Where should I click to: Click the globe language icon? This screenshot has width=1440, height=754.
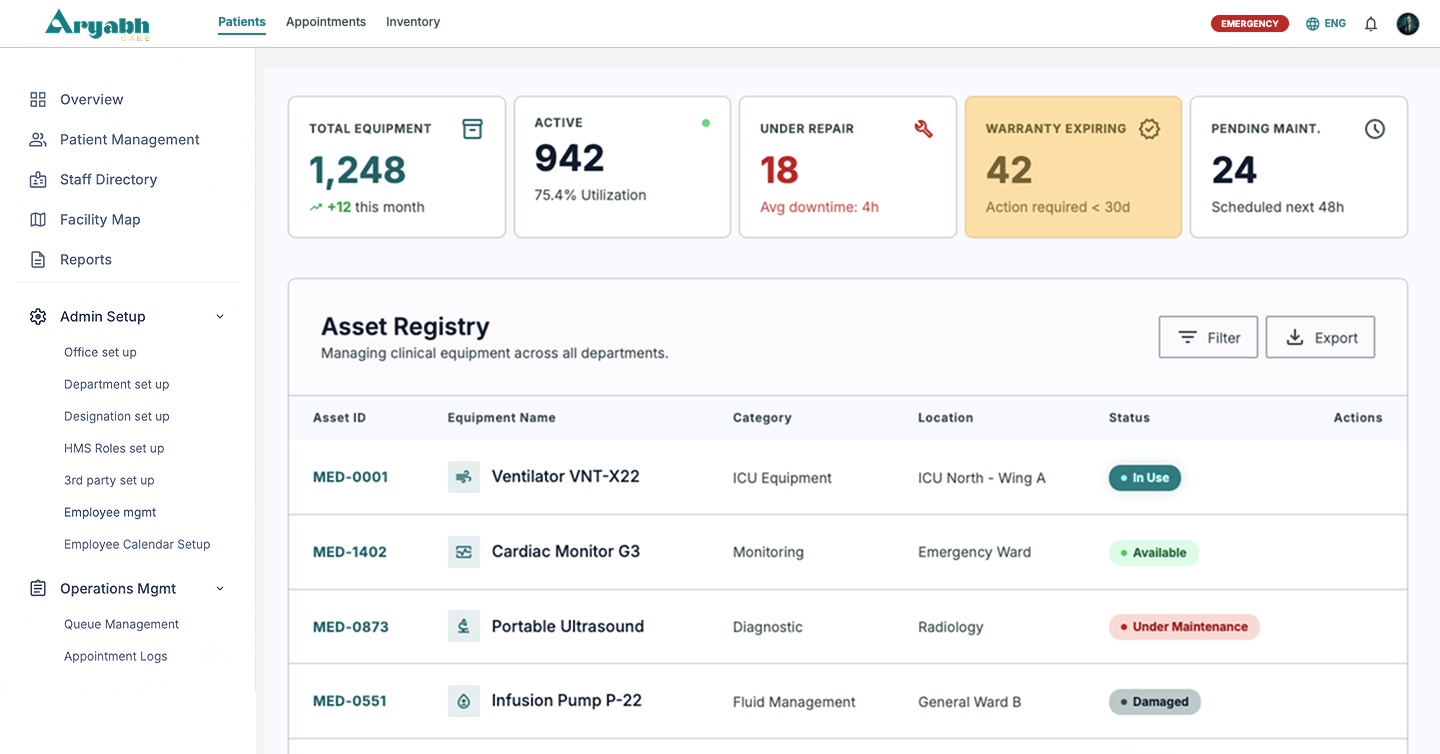point(1313,24)
